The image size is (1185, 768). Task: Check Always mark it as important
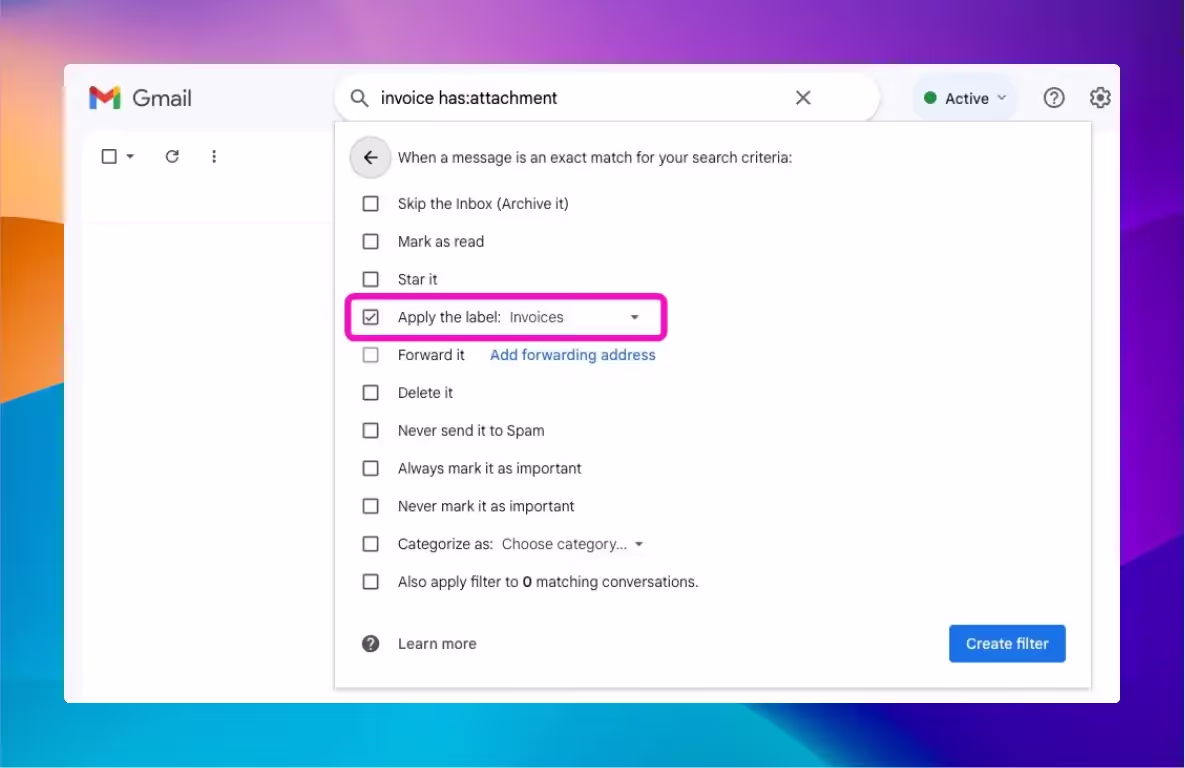(x=370, y=469)
